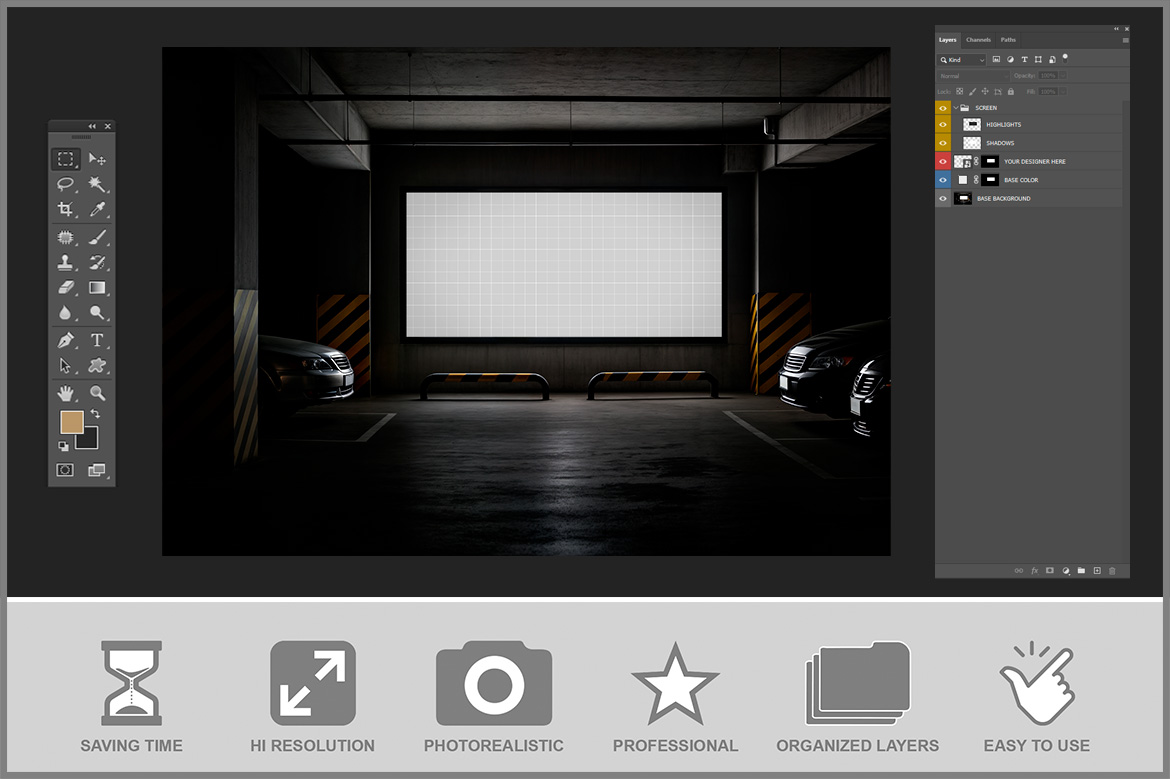Select the Pen tool
Viewport: 1170px width, 779px height.
coord(65,341)
